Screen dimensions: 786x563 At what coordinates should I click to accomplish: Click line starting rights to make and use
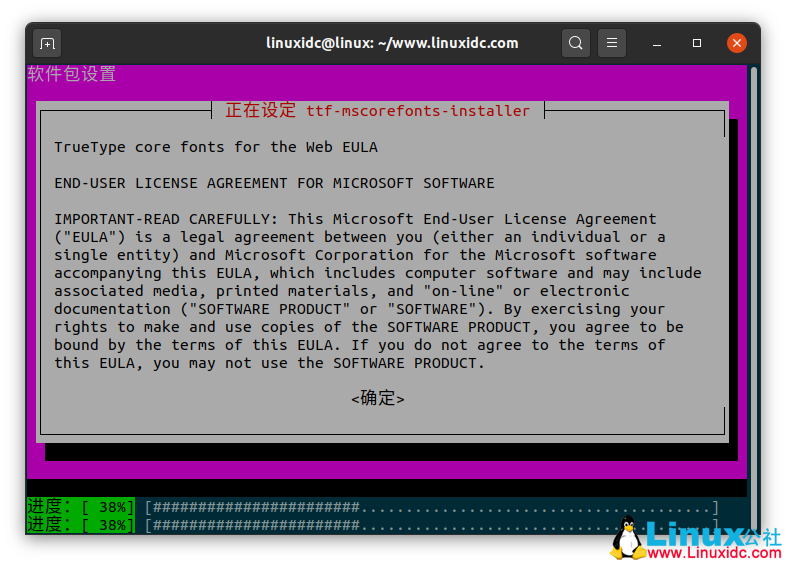pyautogui.click(x=369, y=327)
